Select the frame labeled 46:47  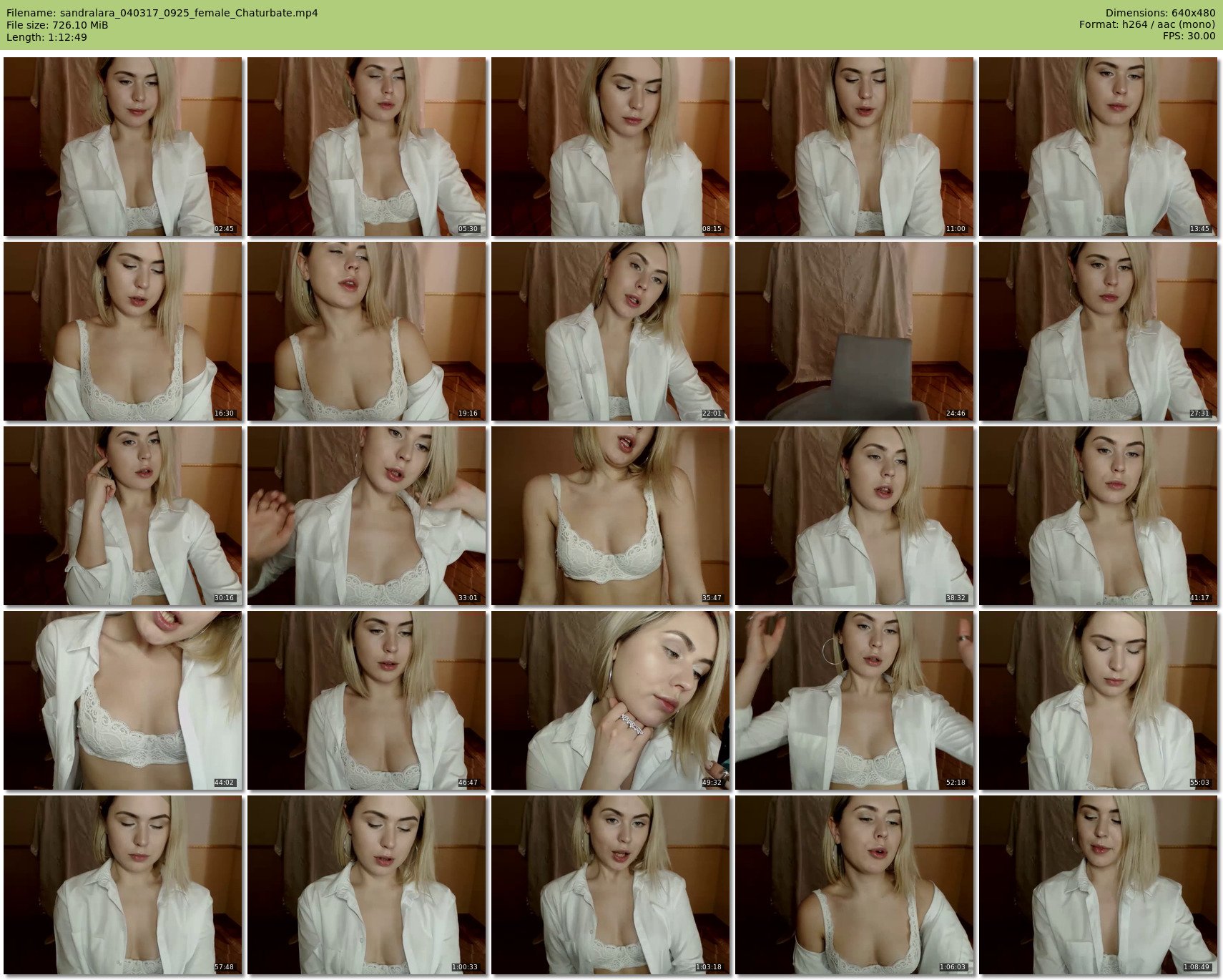pos(367,700)
